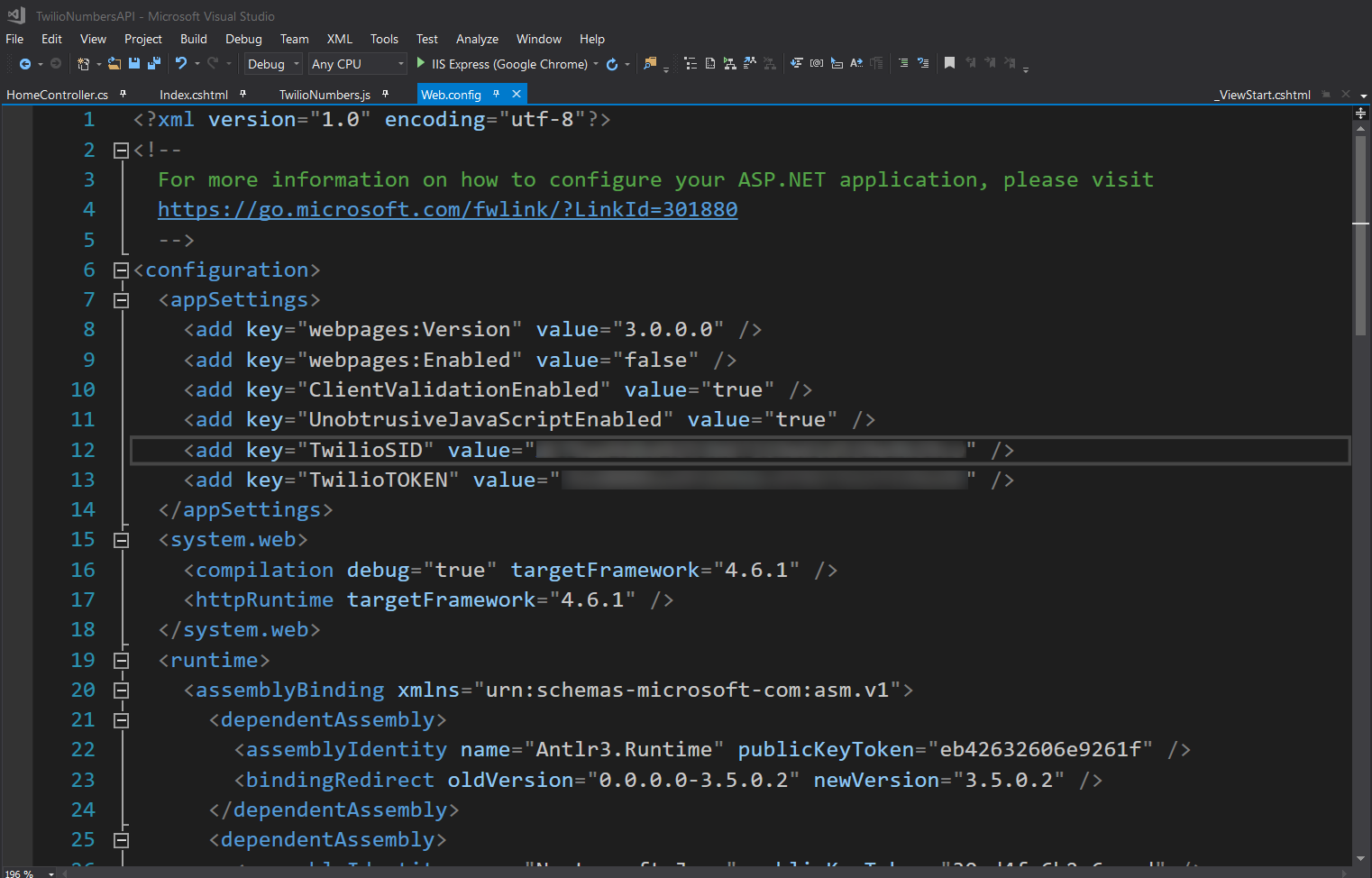The width and height of the screenshot is (1372, 878).
Task: Collapse the assemblyBinding node on line 20
Action: [x=121, y=691]
